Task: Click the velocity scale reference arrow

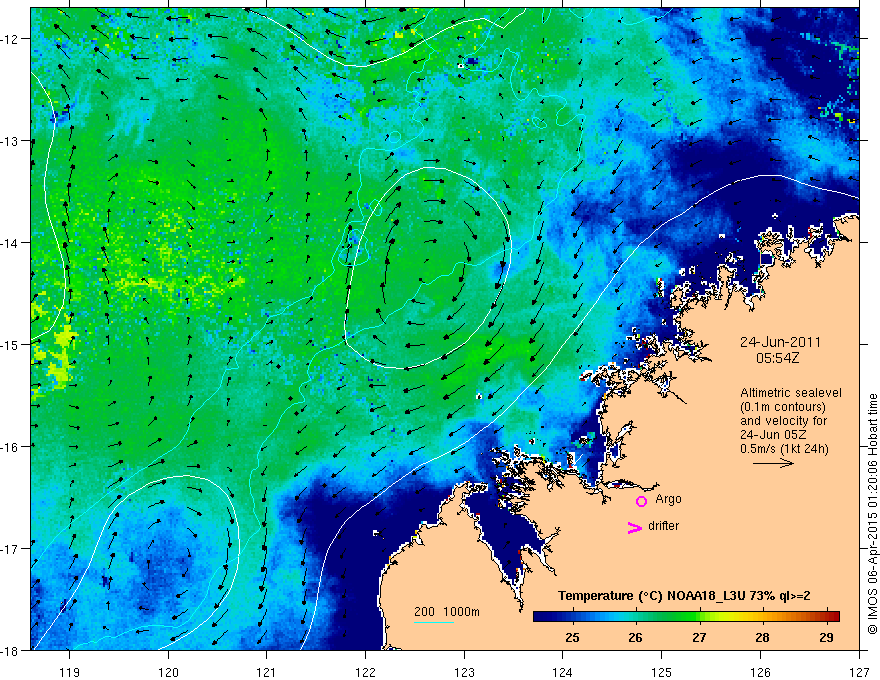Action: [773, 463]
